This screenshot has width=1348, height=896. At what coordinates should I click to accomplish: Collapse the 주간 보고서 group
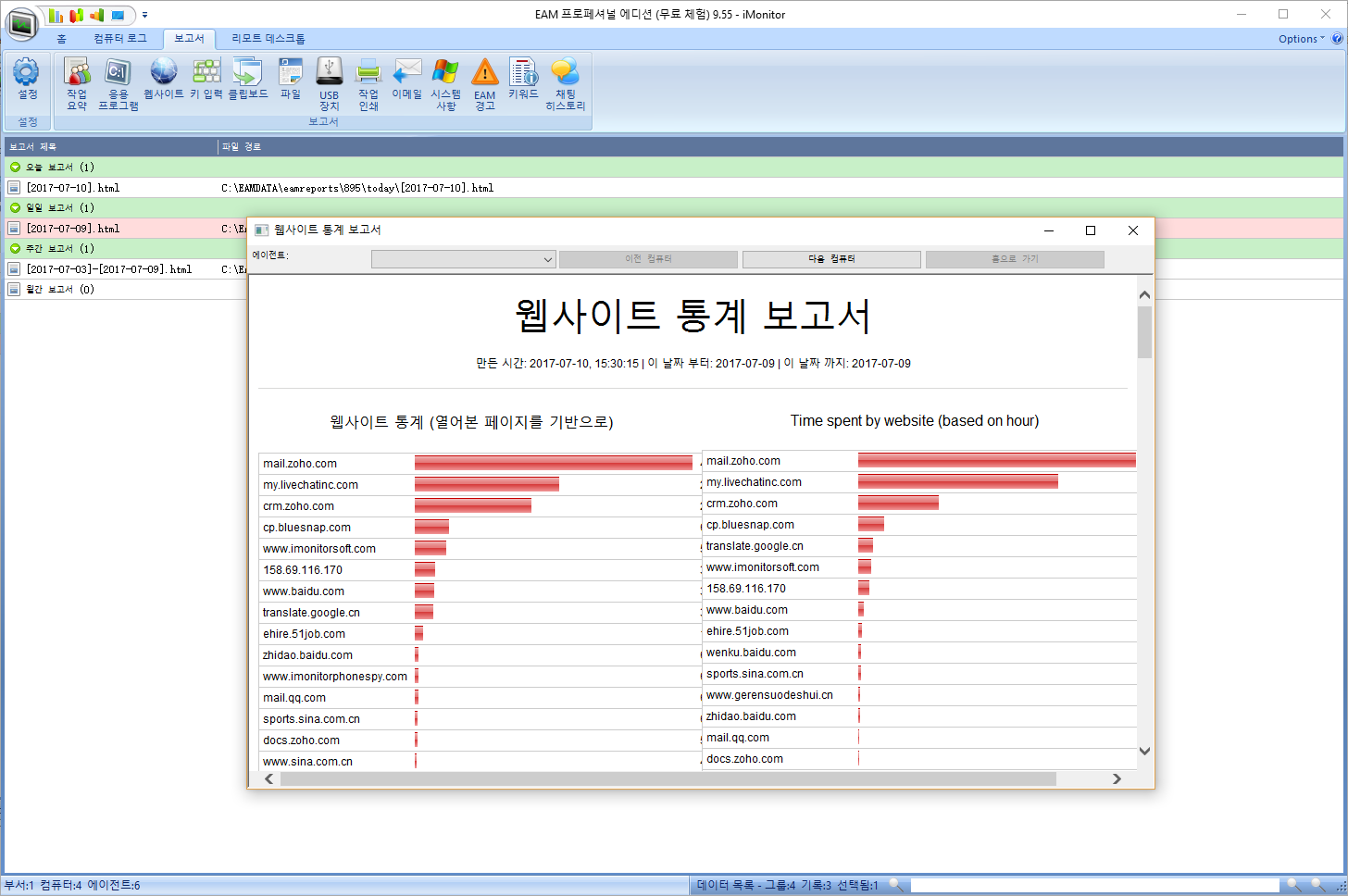click(x=15, y=249)
